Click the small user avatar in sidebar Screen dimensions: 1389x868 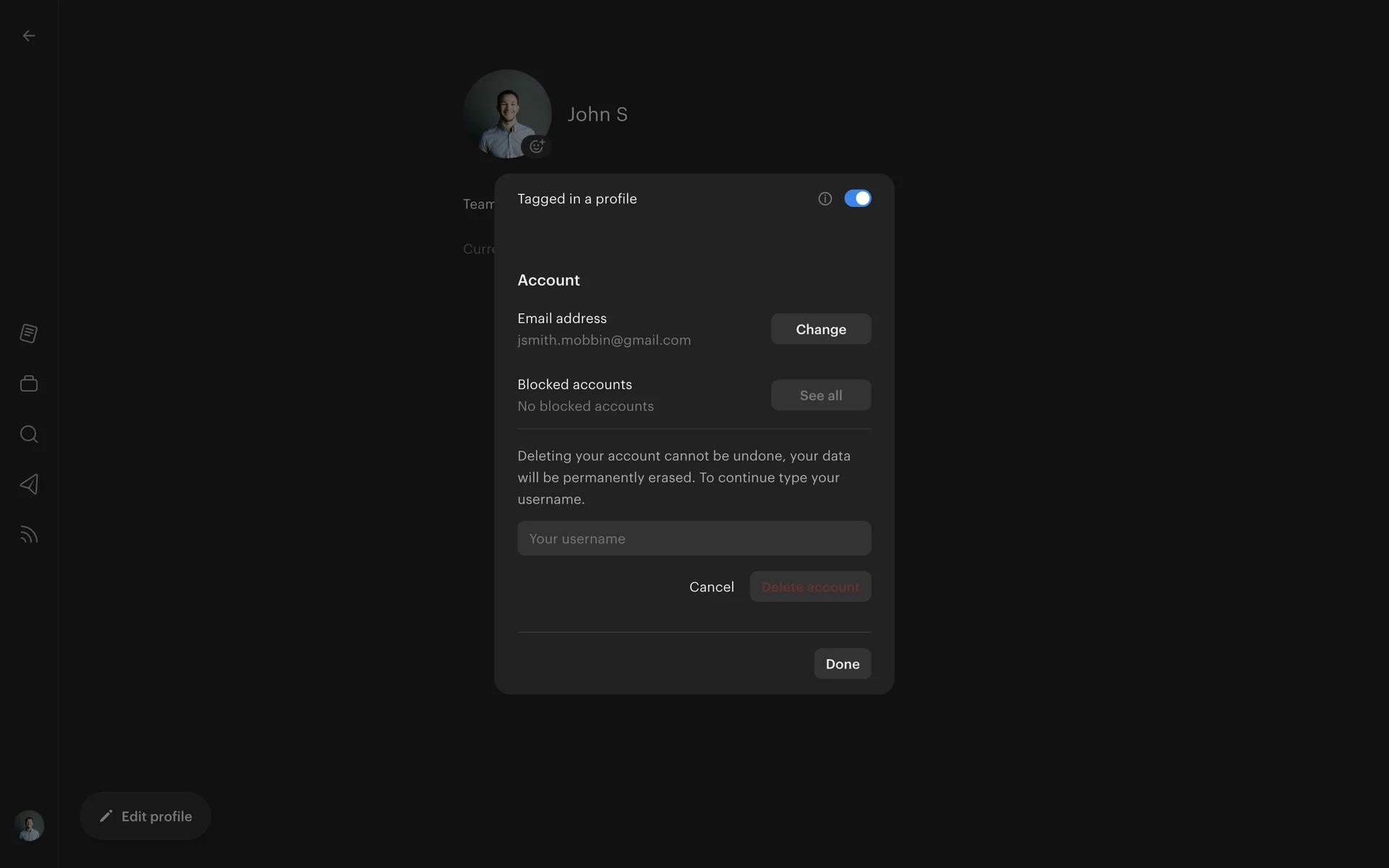29,825
